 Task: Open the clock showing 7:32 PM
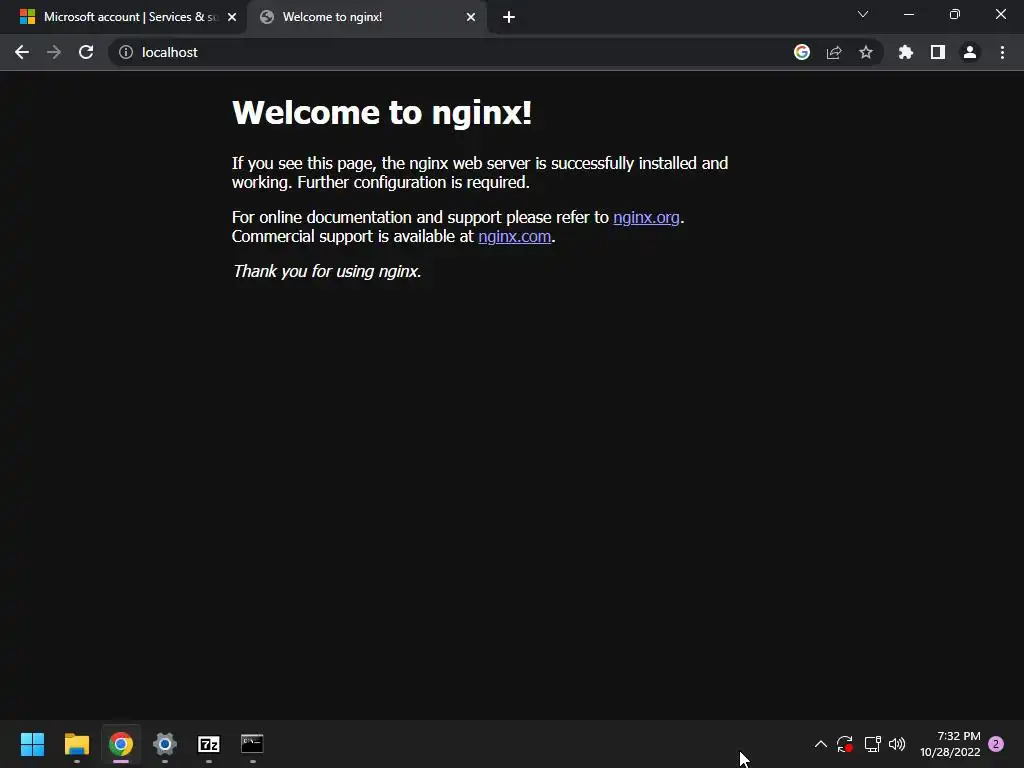click(950, 744)
